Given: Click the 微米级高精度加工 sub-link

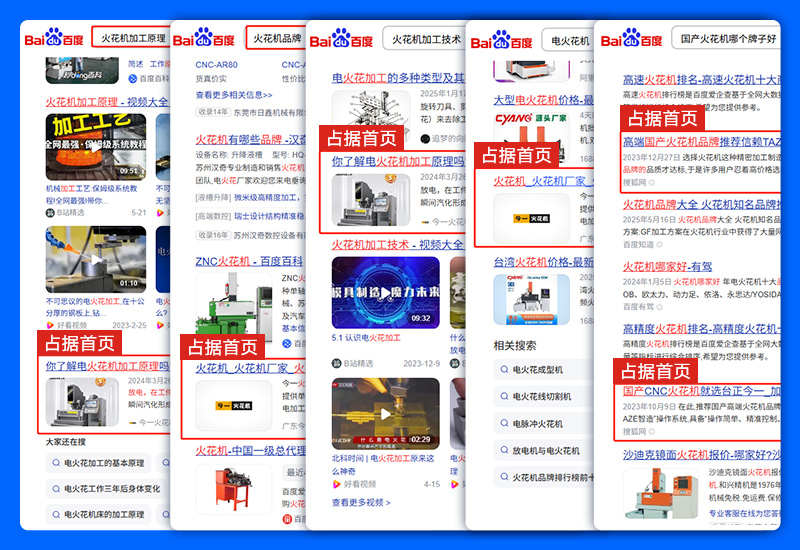Looking at the screenshot, I should (267, 197).
